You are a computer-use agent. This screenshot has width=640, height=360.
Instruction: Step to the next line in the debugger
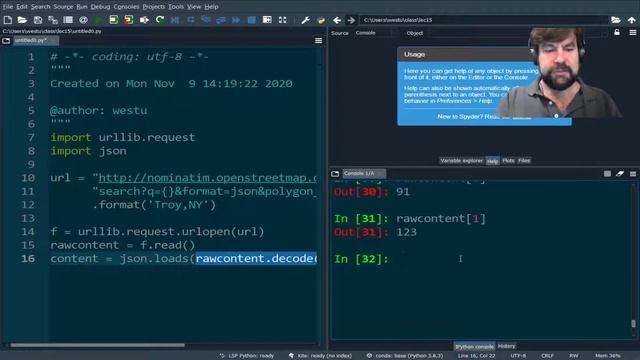(x=191, y=20)
